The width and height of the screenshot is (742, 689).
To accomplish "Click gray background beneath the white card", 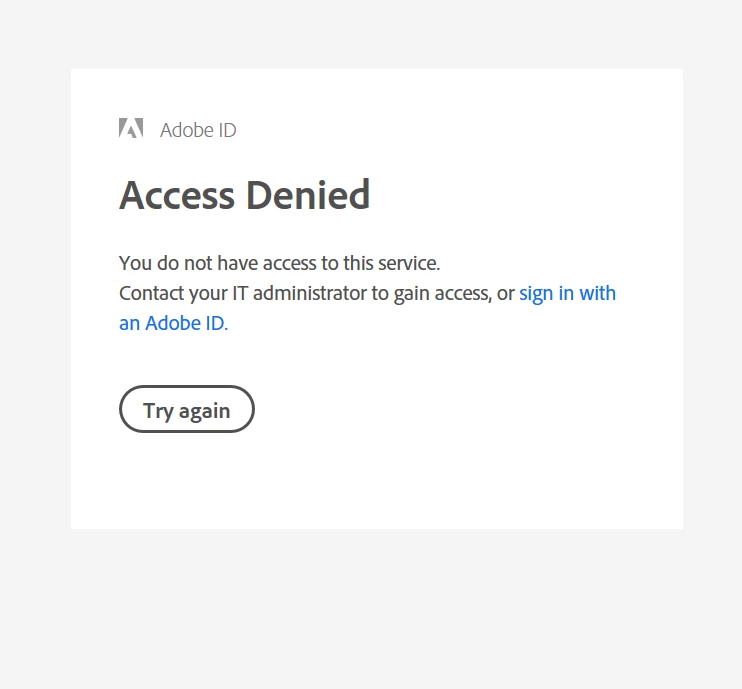I will coord(371,606).
